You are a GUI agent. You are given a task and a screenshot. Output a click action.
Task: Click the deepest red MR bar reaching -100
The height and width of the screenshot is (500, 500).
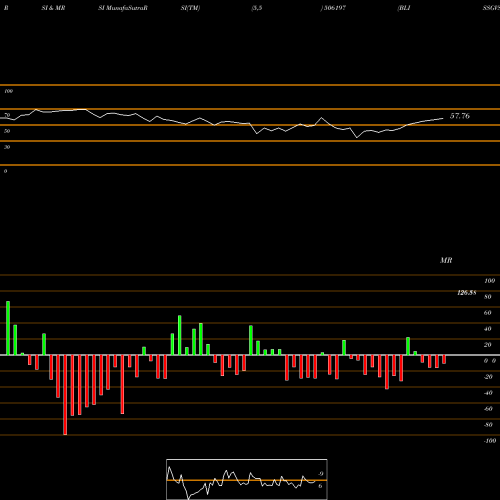click(x=65, y=395)
